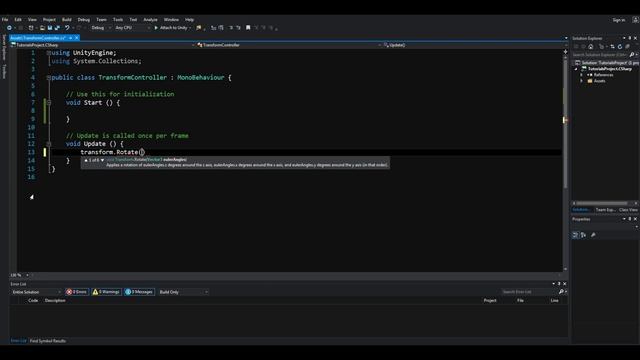
Task: Collapse the using directives outline
Action: pos(49,53)
